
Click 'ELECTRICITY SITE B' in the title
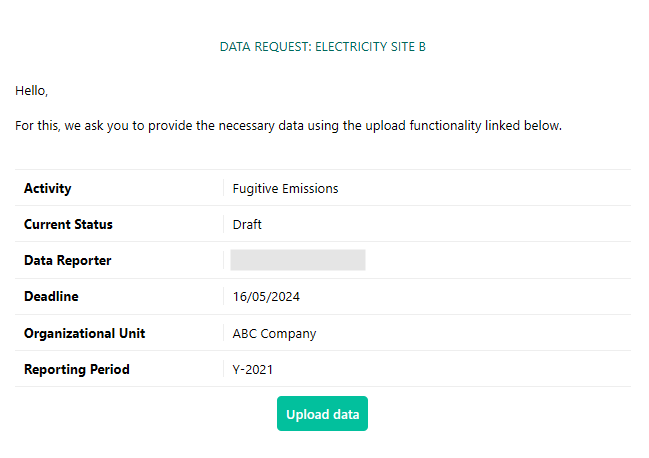tap(370, 47)
